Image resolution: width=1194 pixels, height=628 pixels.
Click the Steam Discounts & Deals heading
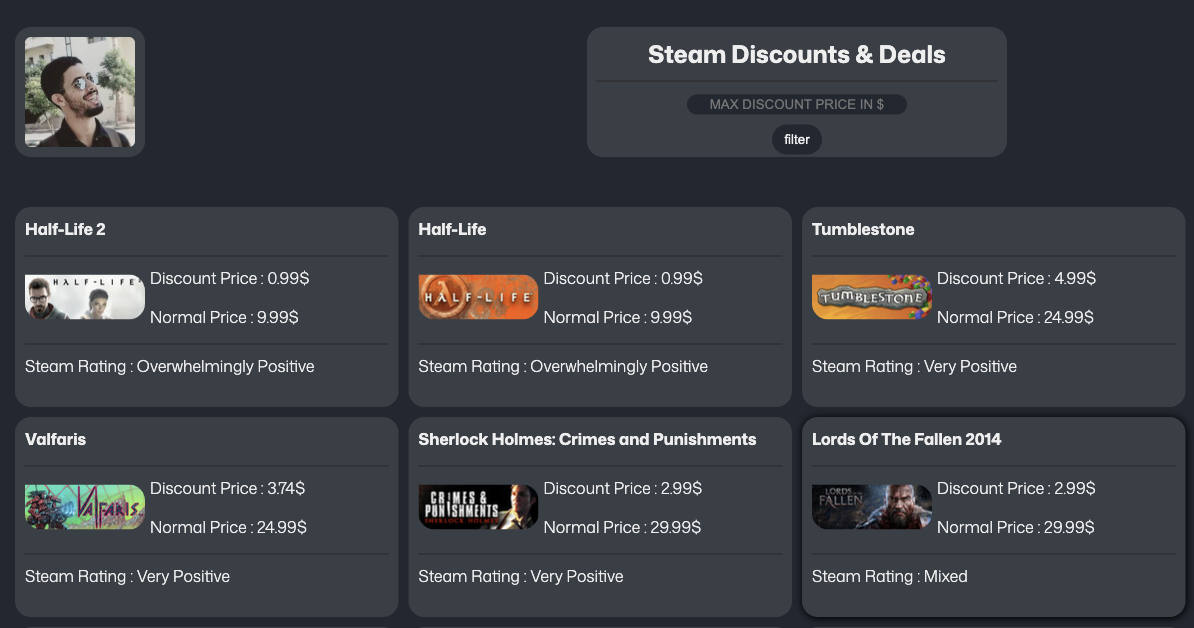tap(797, 55)
